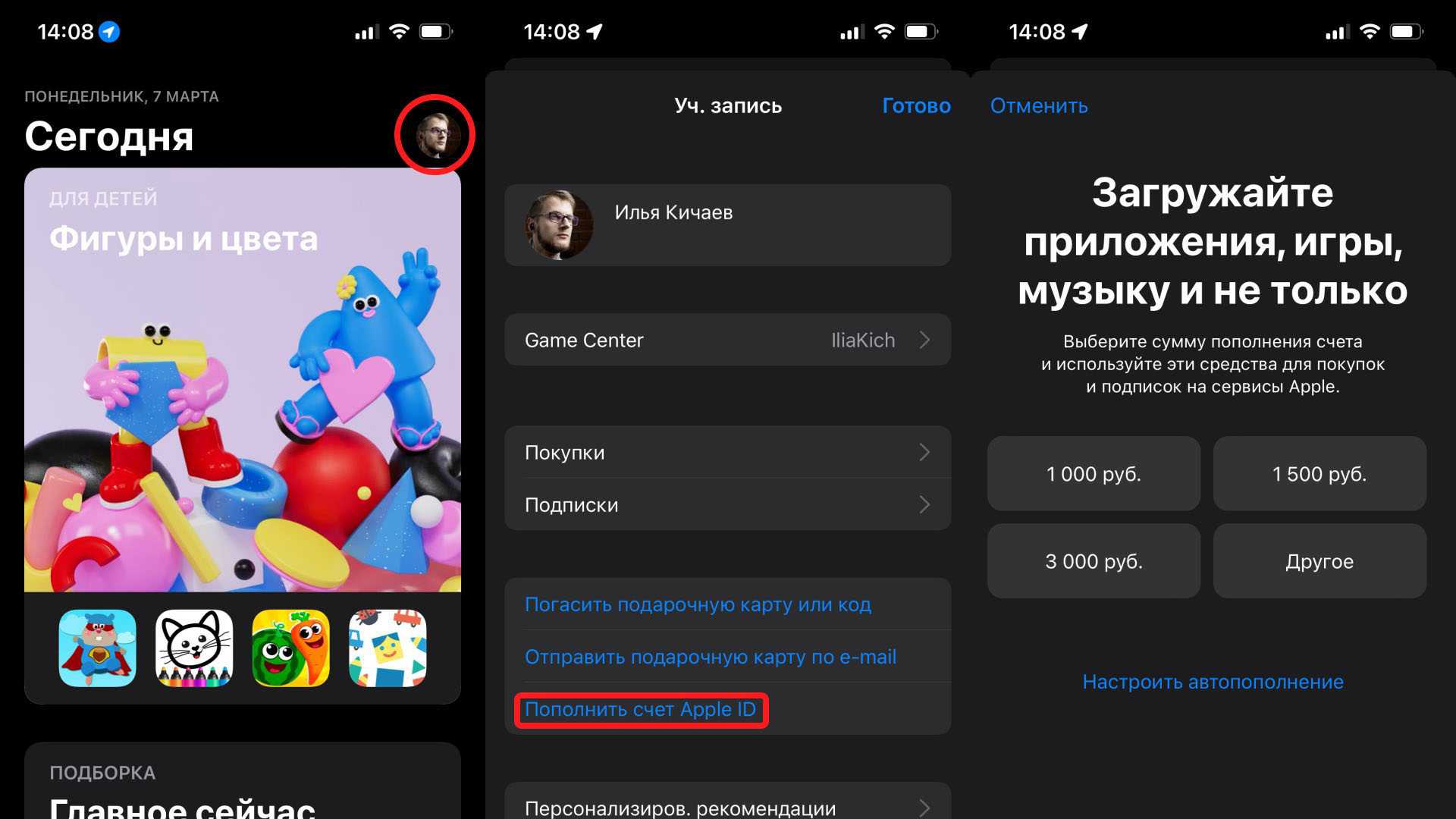Viewport: 1456px width, 819px height.
Task: Open Покупки row chevron
Action: pos(924,453)
